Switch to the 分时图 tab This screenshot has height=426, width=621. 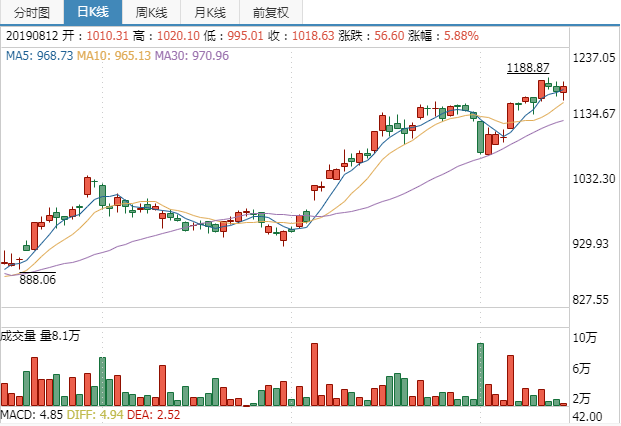[32, 12]
